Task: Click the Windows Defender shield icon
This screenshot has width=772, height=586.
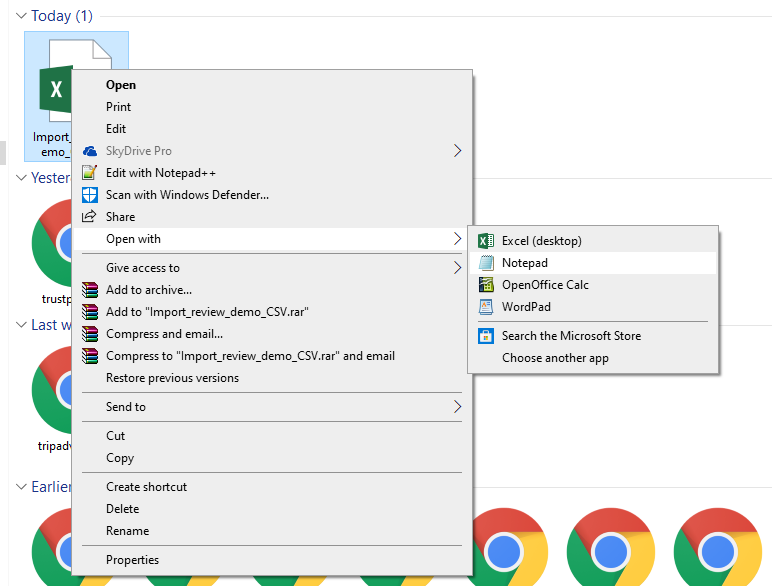Action: [x=90, y=195]
